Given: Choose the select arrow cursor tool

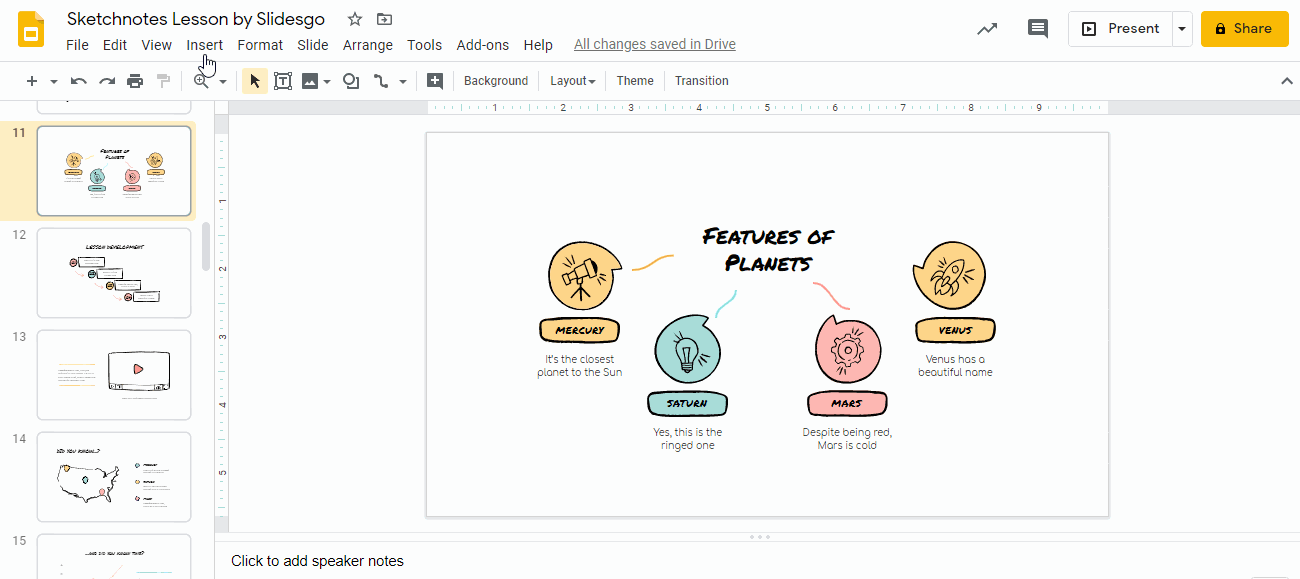Looking at the screenshot, I should click(x=255, y=81).
